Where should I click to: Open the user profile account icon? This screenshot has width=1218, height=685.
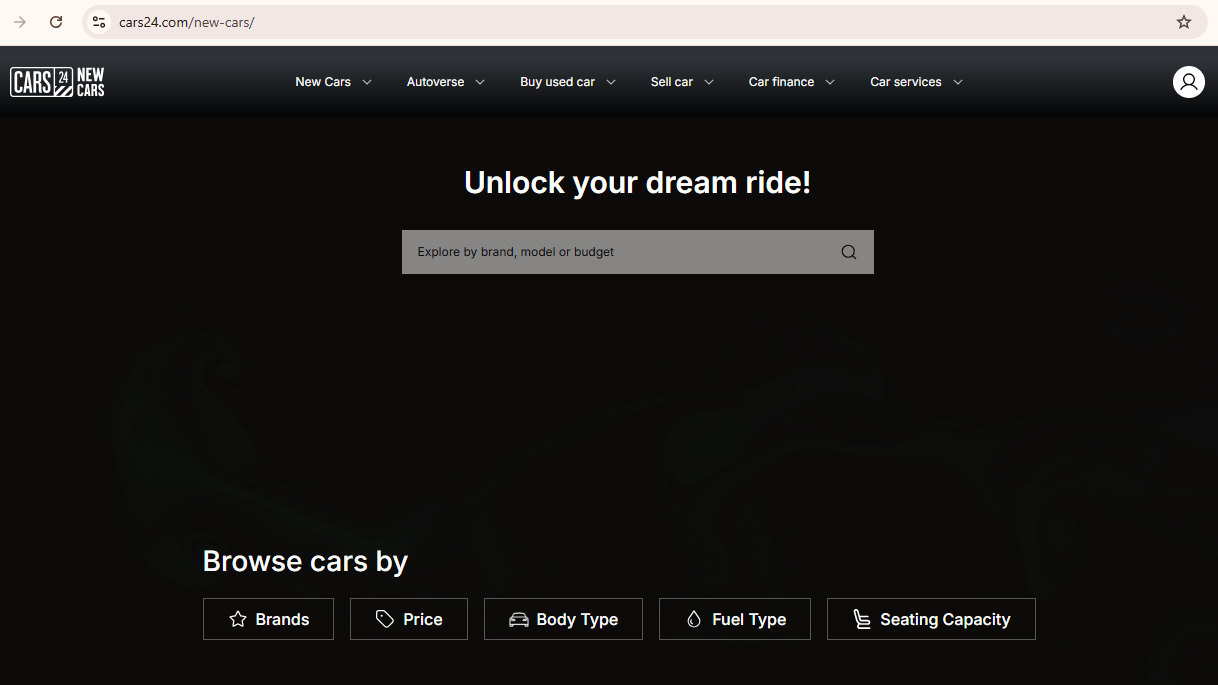(x=1188, y=82)
